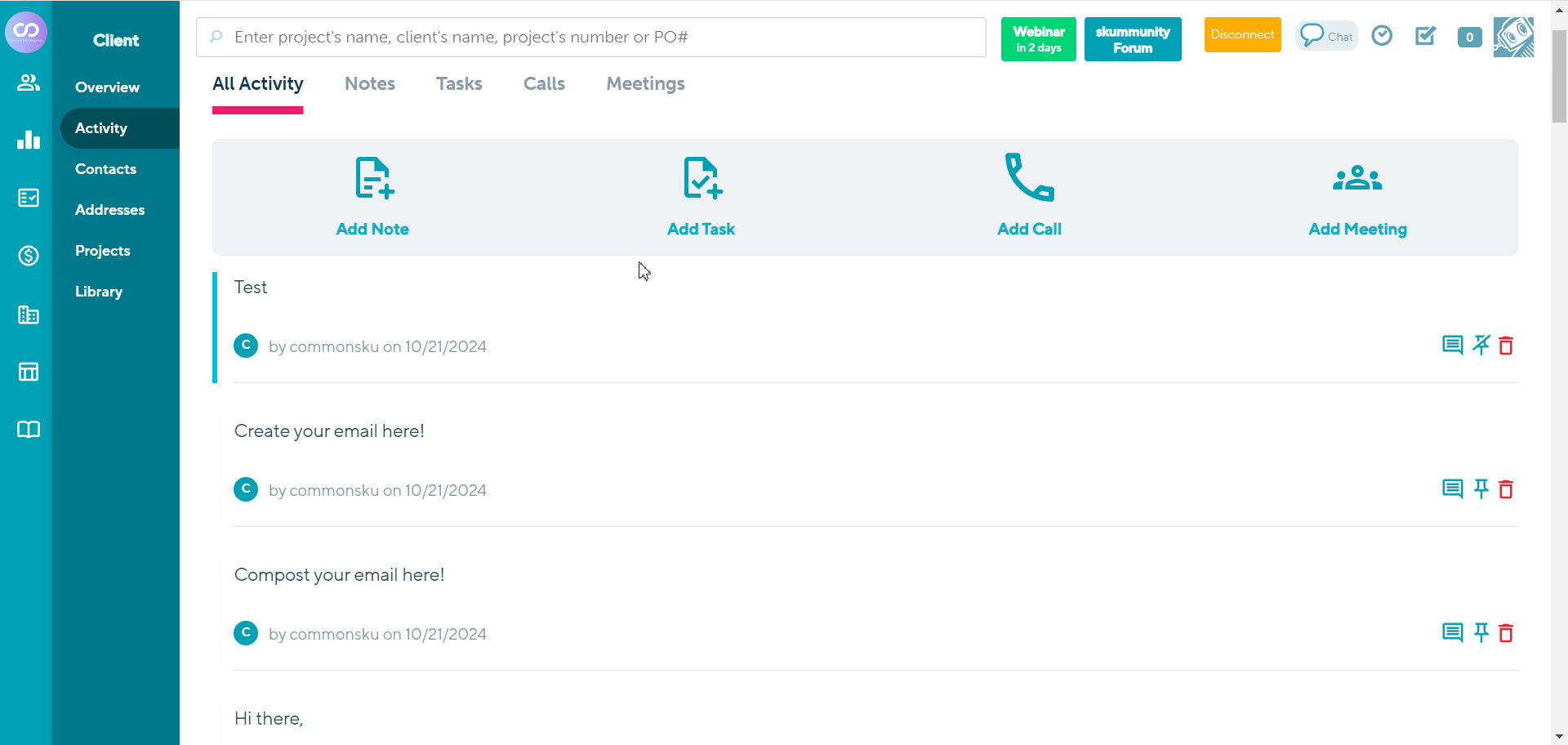Click the scroll down arrow on scrollbar
Screen dimensions: 1568x745
click(x=1559, y=737)
